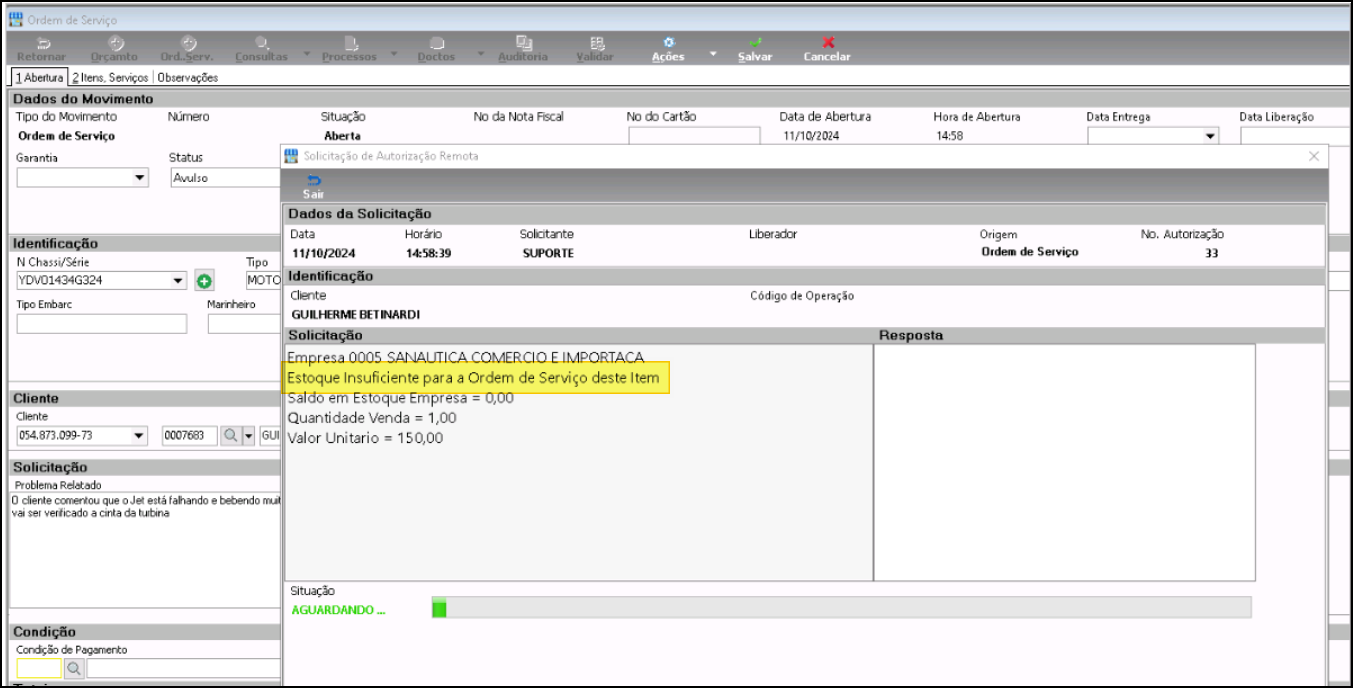Click the Marinheiro input field
Image resolution: width=1353 pixels, height=688 pixels.
coord(244,324)
